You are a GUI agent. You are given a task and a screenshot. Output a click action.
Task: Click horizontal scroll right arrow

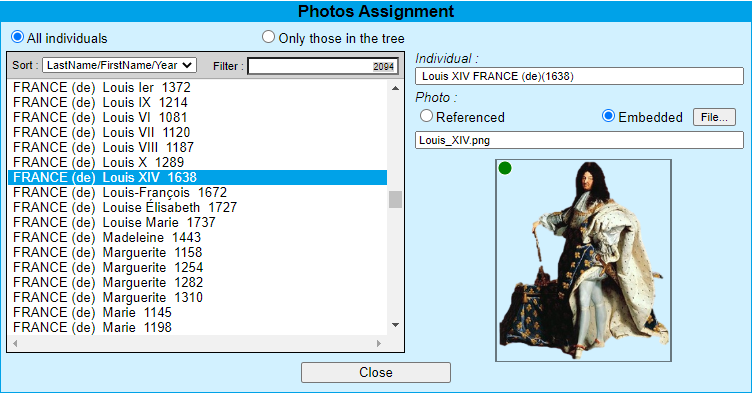point(379,344)
